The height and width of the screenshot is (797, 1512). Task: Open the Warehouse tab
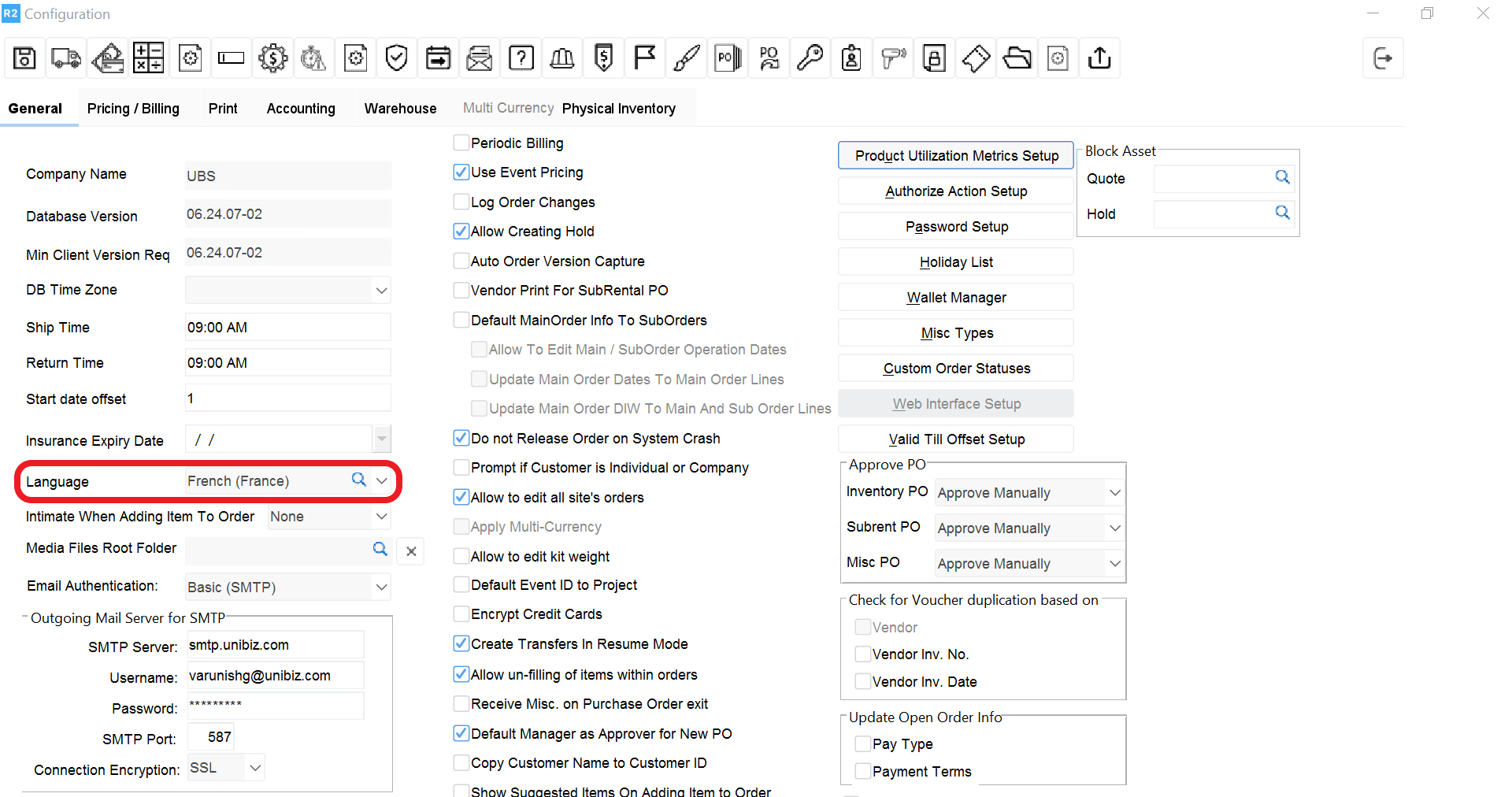(x=400, y=109)
